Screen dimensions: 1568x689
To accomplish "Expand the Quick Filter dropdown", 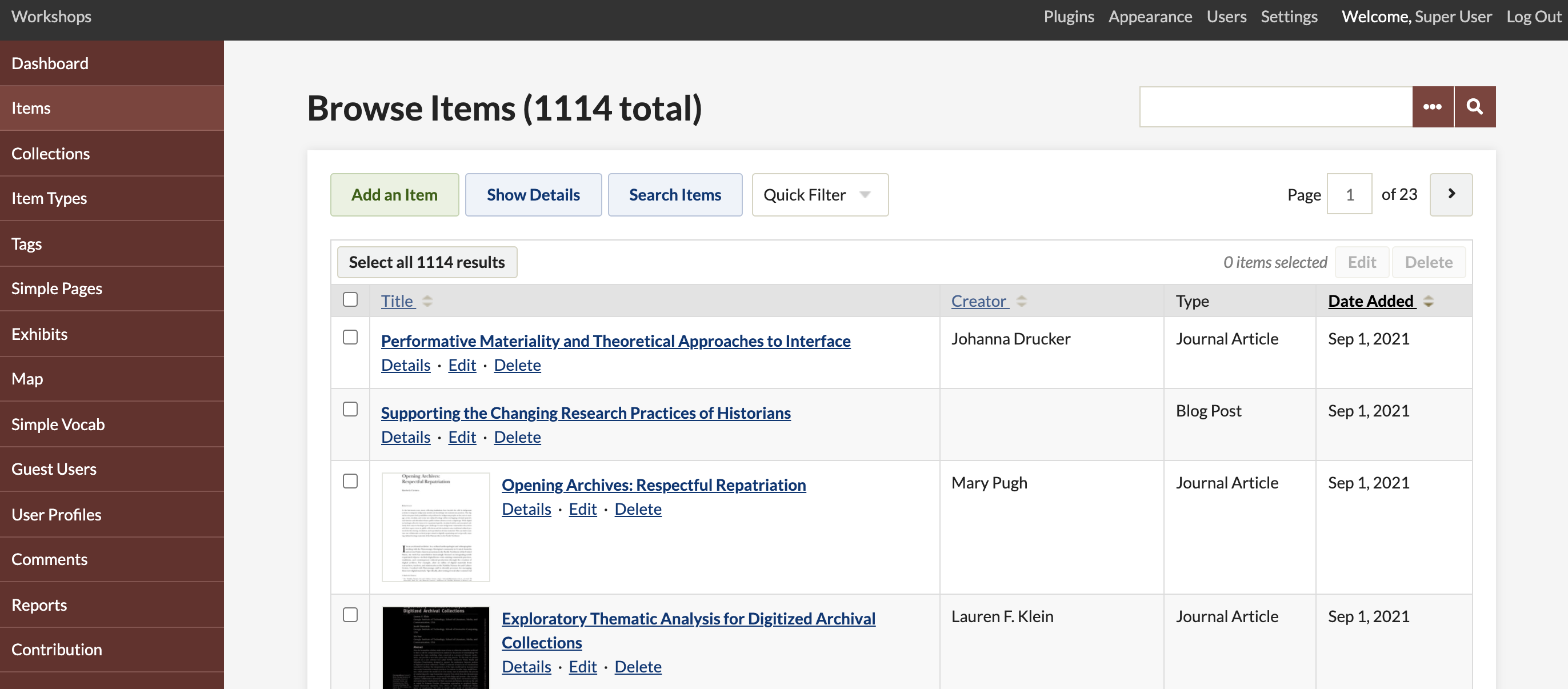I will click(819, 194).
